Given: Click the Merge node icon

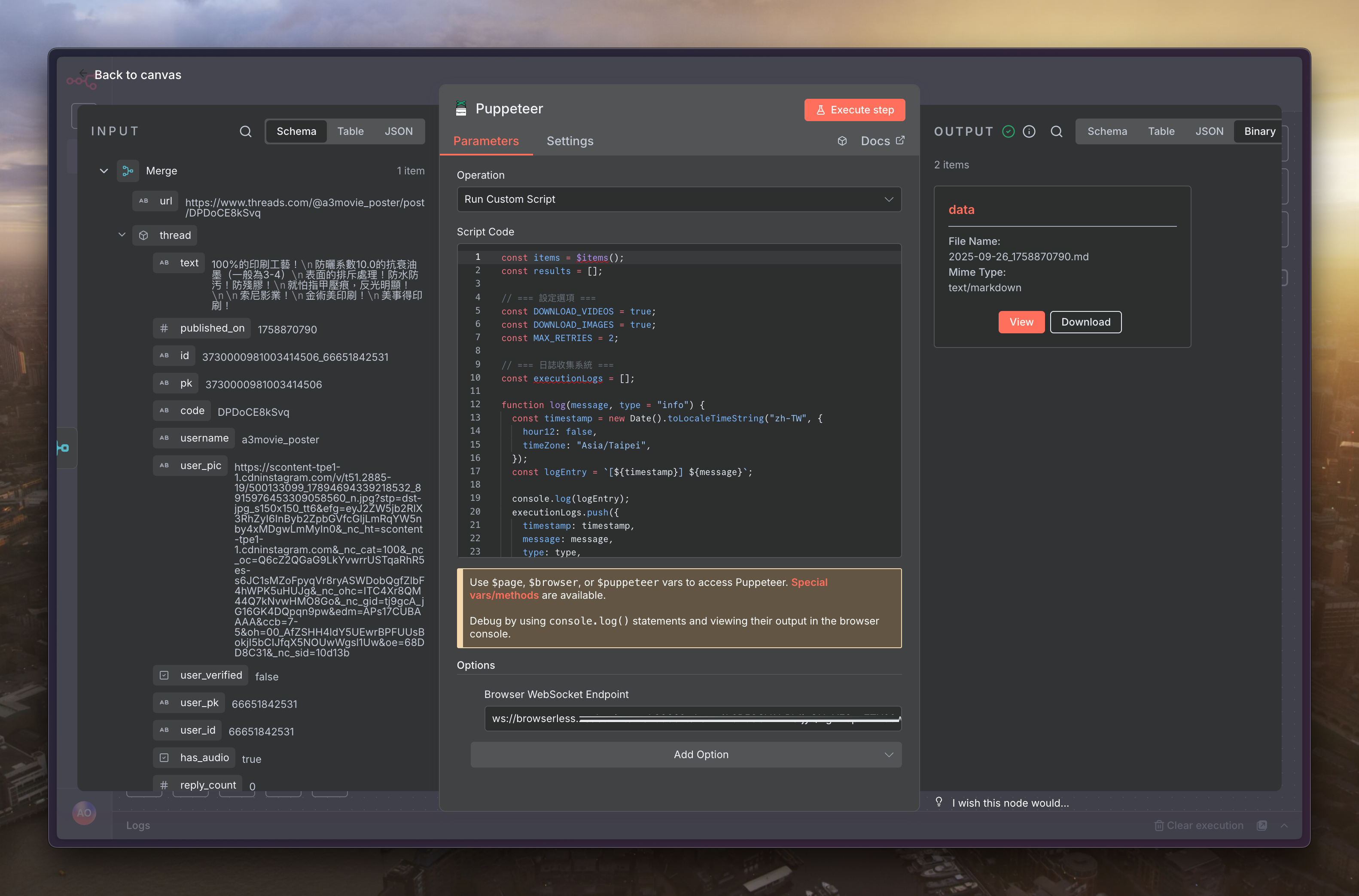Looking at the screenshot, I should (128, 171).
